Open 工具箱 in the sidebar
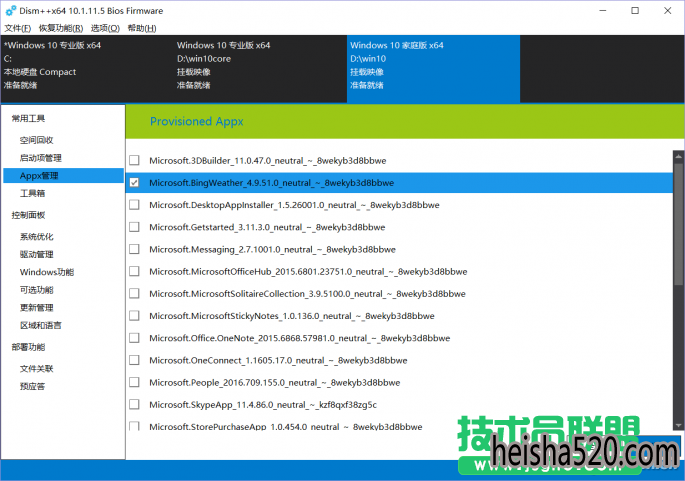The width and height of the screenshot is (685, 481). (32, 194)
